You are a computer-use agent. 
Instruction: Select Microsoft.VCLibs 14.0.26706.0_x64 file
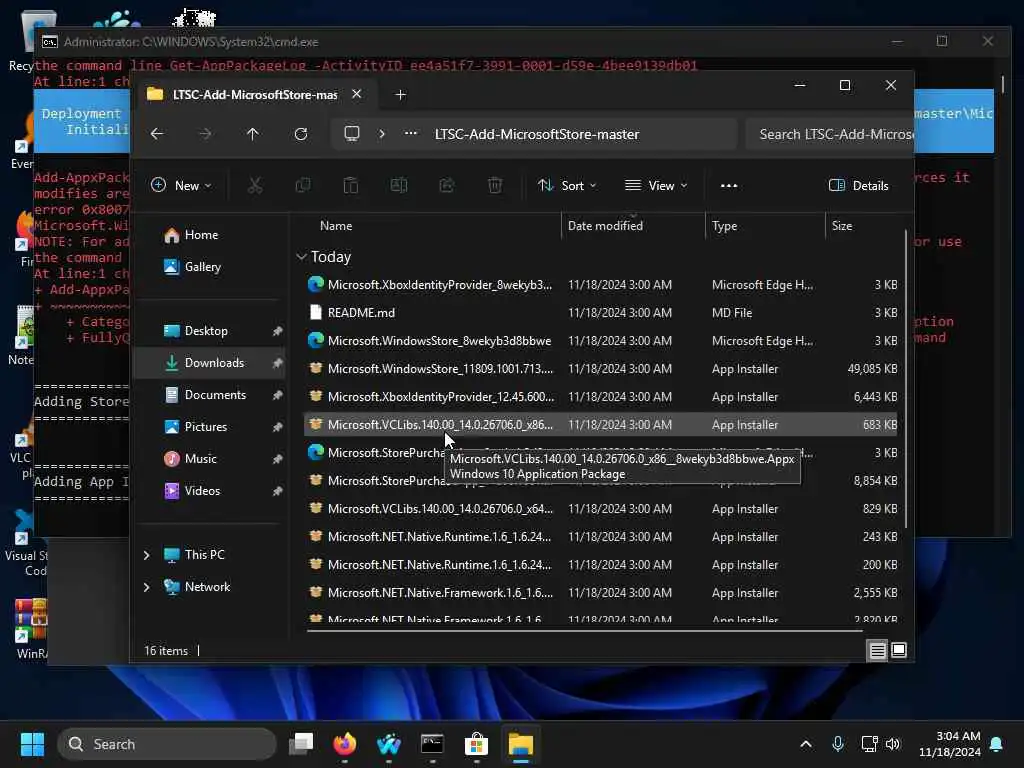(601, 509)
